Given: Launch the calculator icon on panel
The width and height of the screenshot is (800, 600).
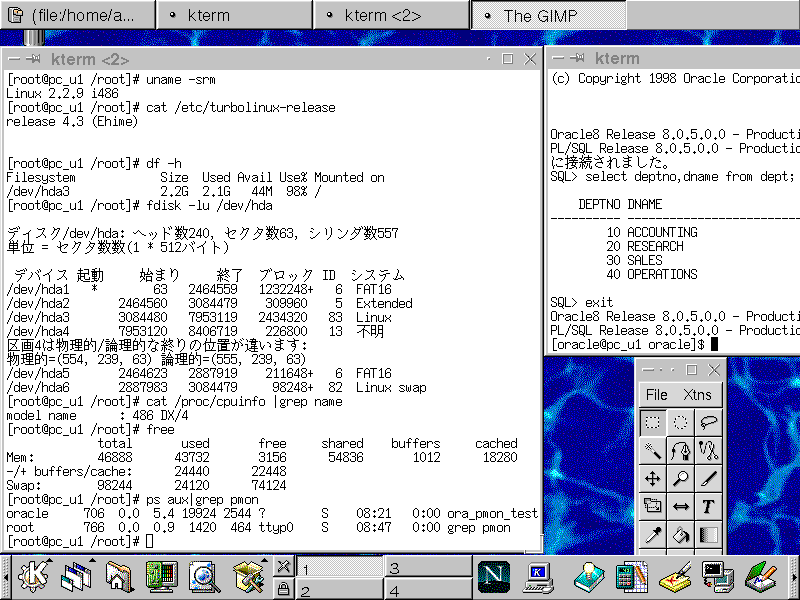Looking at the screenshot, I should [632, 577].
